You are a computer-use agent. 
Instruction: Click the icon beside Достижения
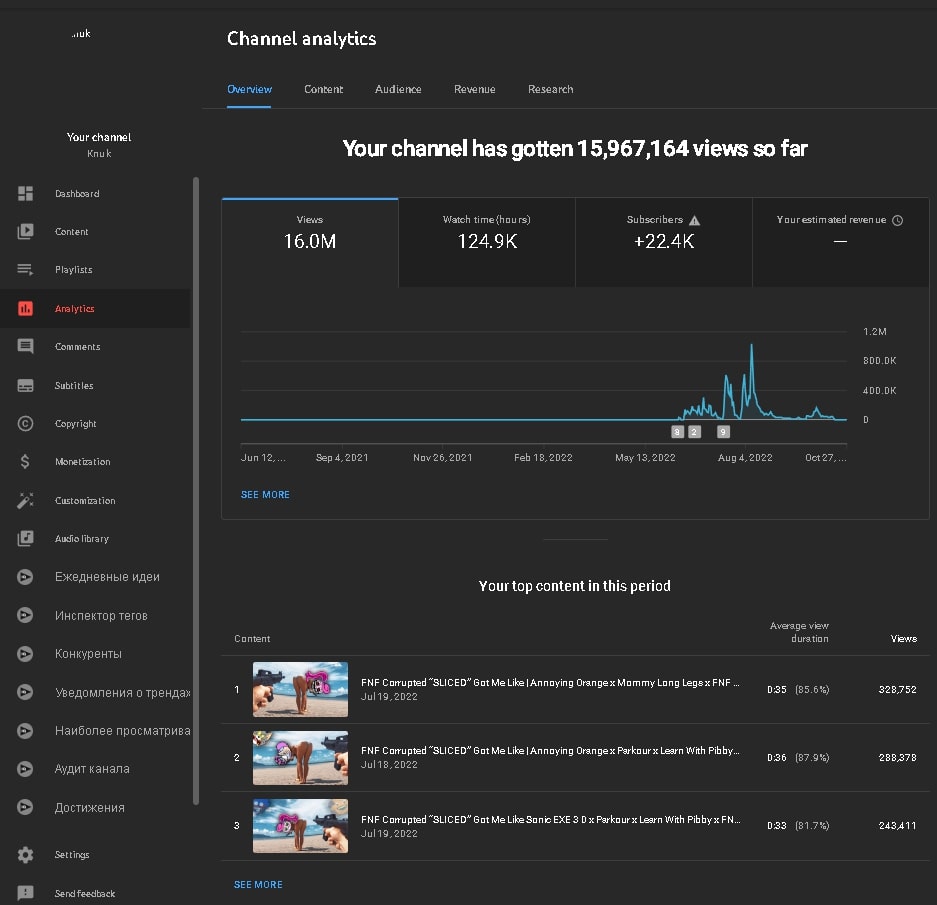tap(25, 808)
